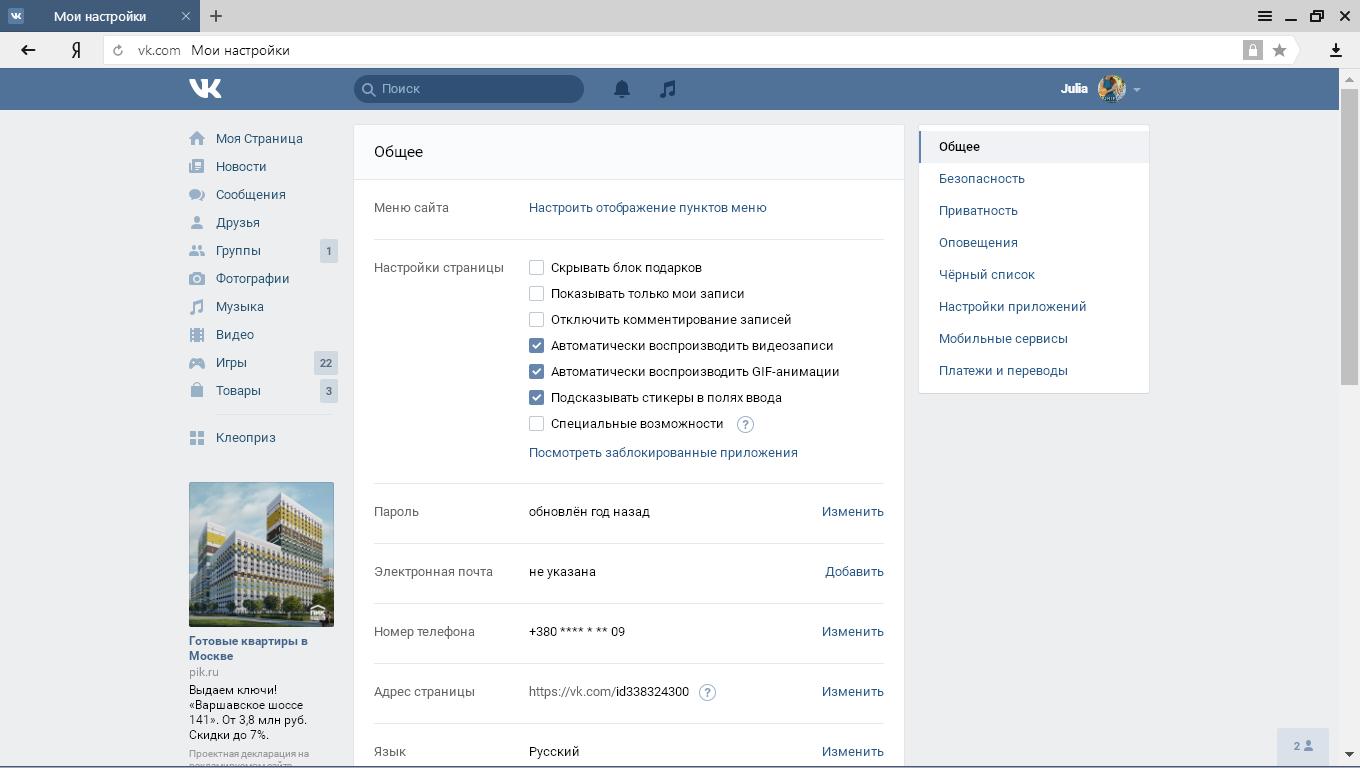
Task: Click Настроить отображение пунктов меню link
Action: pyautogui.click(x=648, y=208)
